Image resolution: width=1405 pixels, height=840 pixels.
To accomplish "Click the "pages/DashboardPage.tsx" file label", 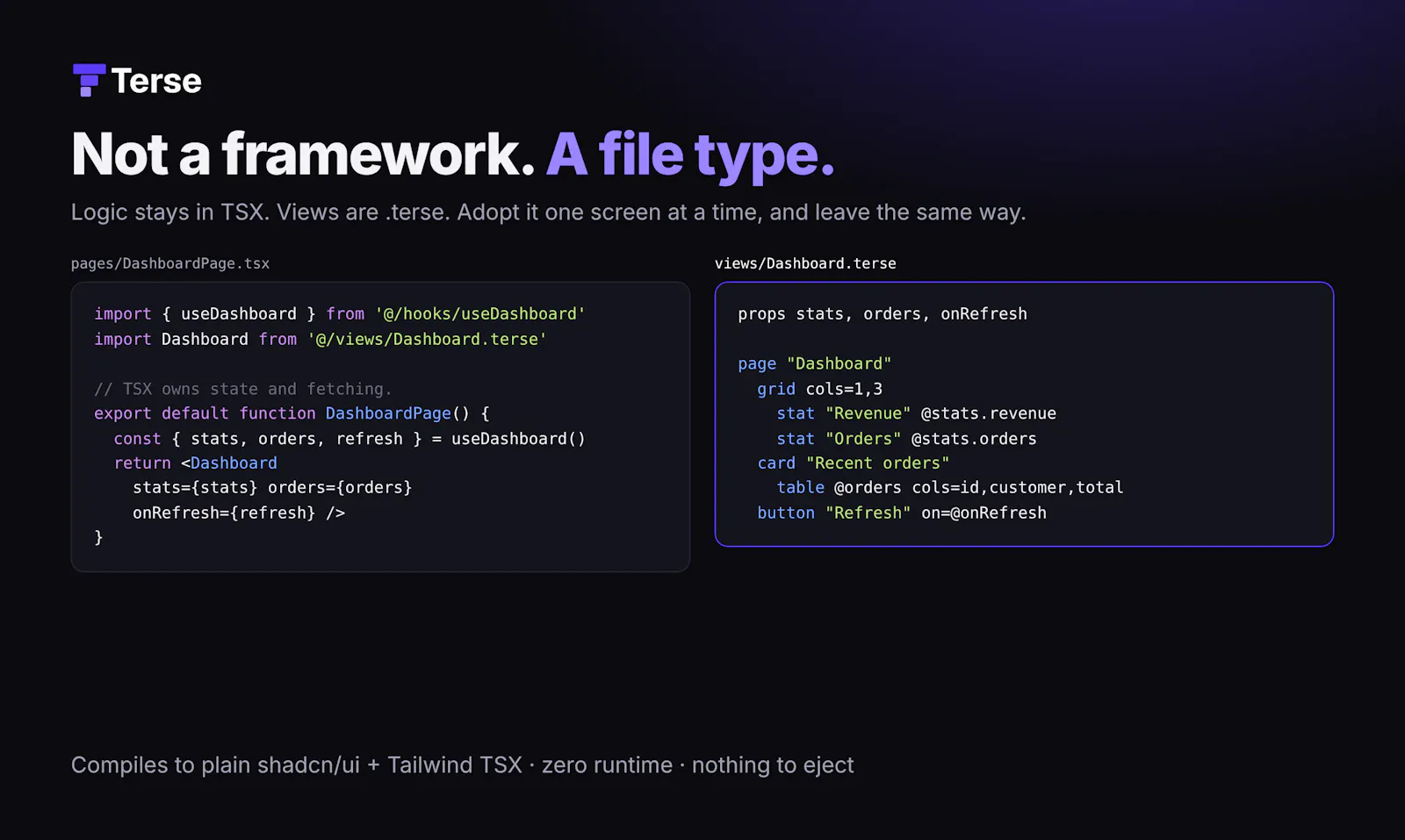I will [170, 263].
